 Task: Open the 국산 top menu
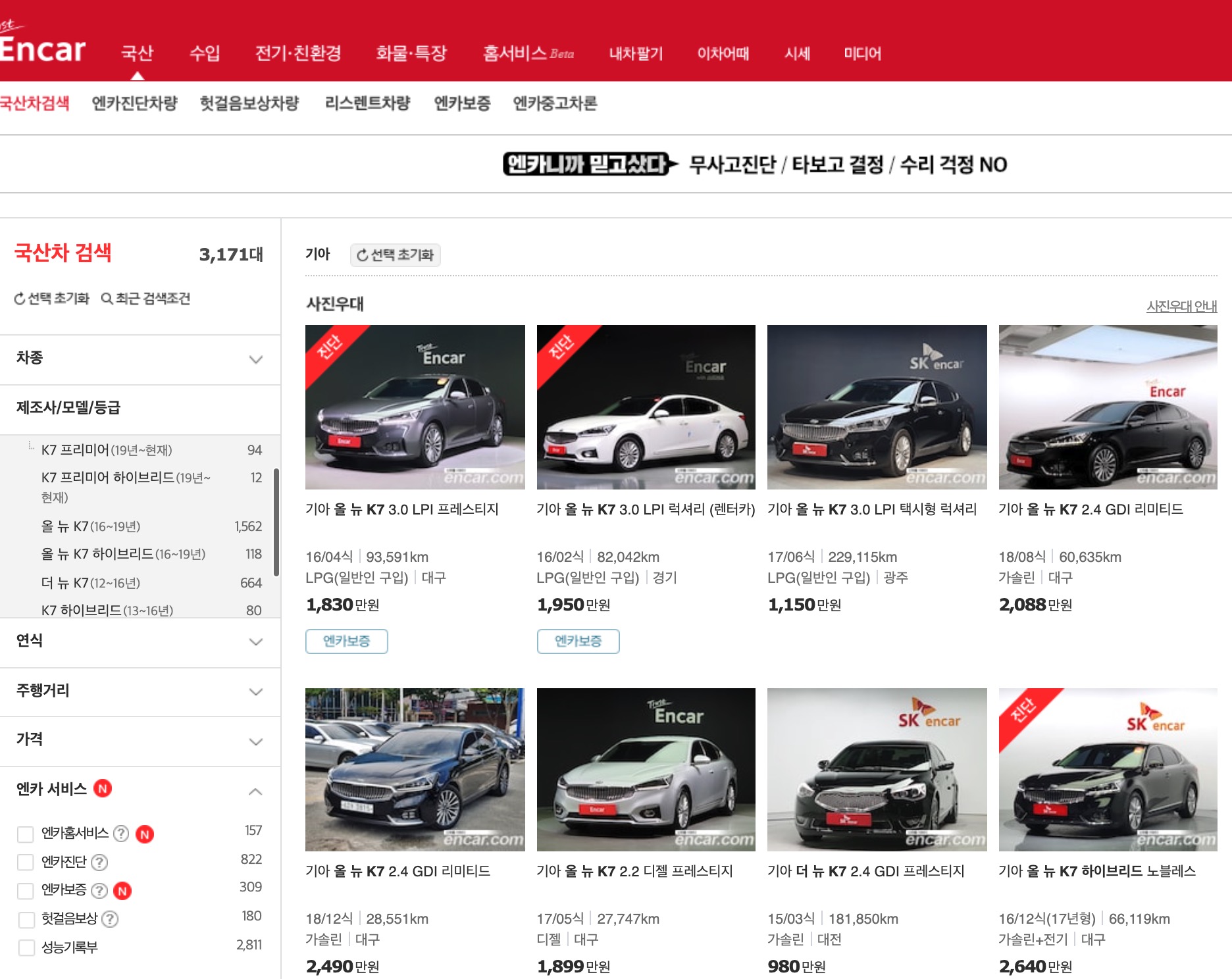(138, 53)
